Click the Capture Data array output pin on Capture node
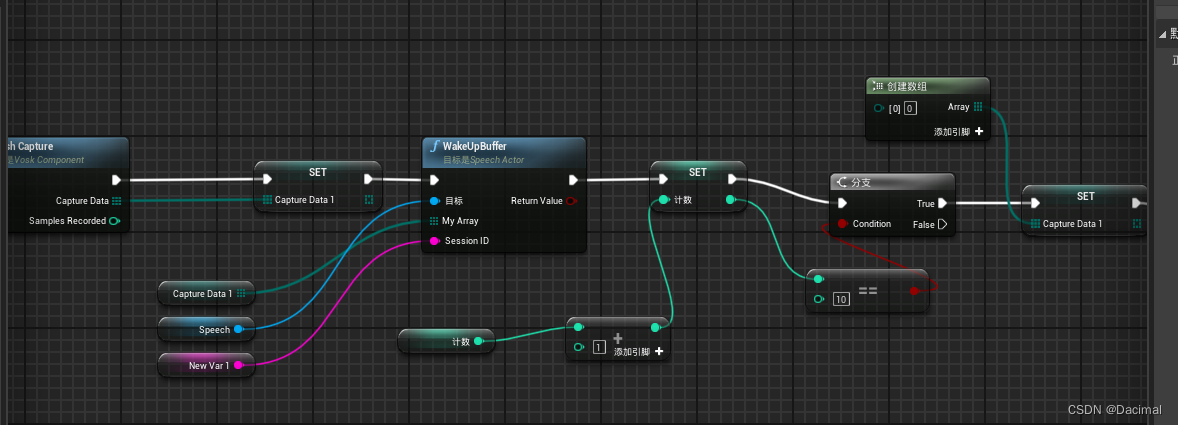This screenshot has width=1178, height=425. [116, 200]
